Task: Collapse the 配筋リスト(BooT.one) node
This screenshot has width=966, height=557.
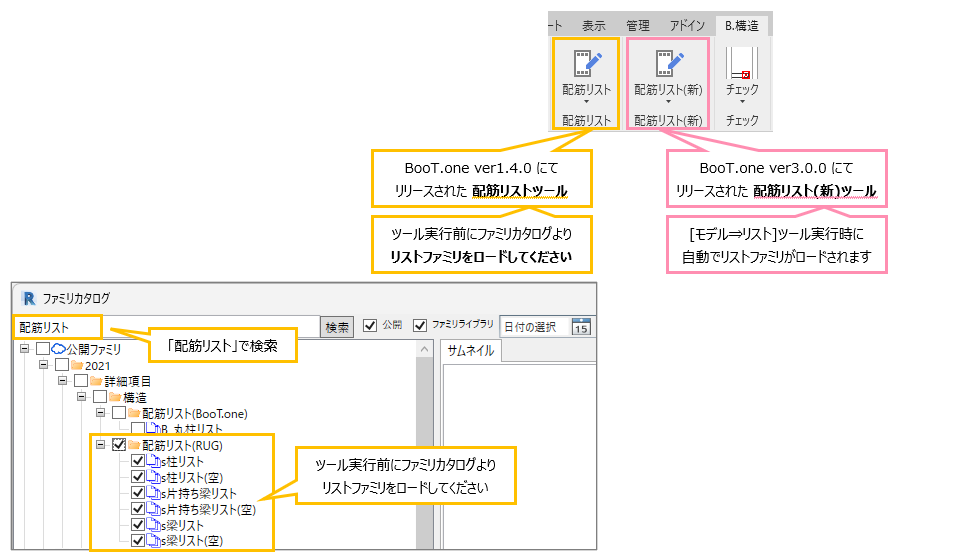Action: tap(100, 413)
